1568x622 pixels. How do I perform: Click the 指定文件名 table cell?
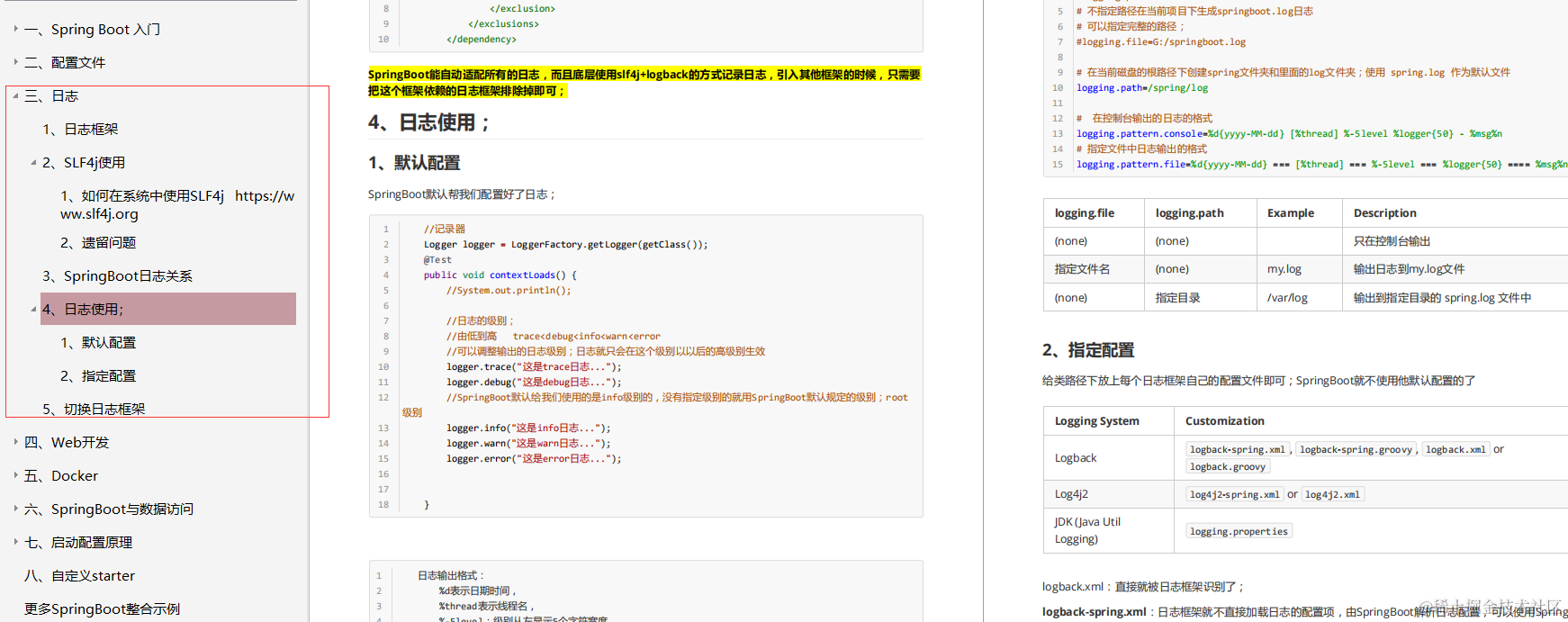pos(1082,269)
